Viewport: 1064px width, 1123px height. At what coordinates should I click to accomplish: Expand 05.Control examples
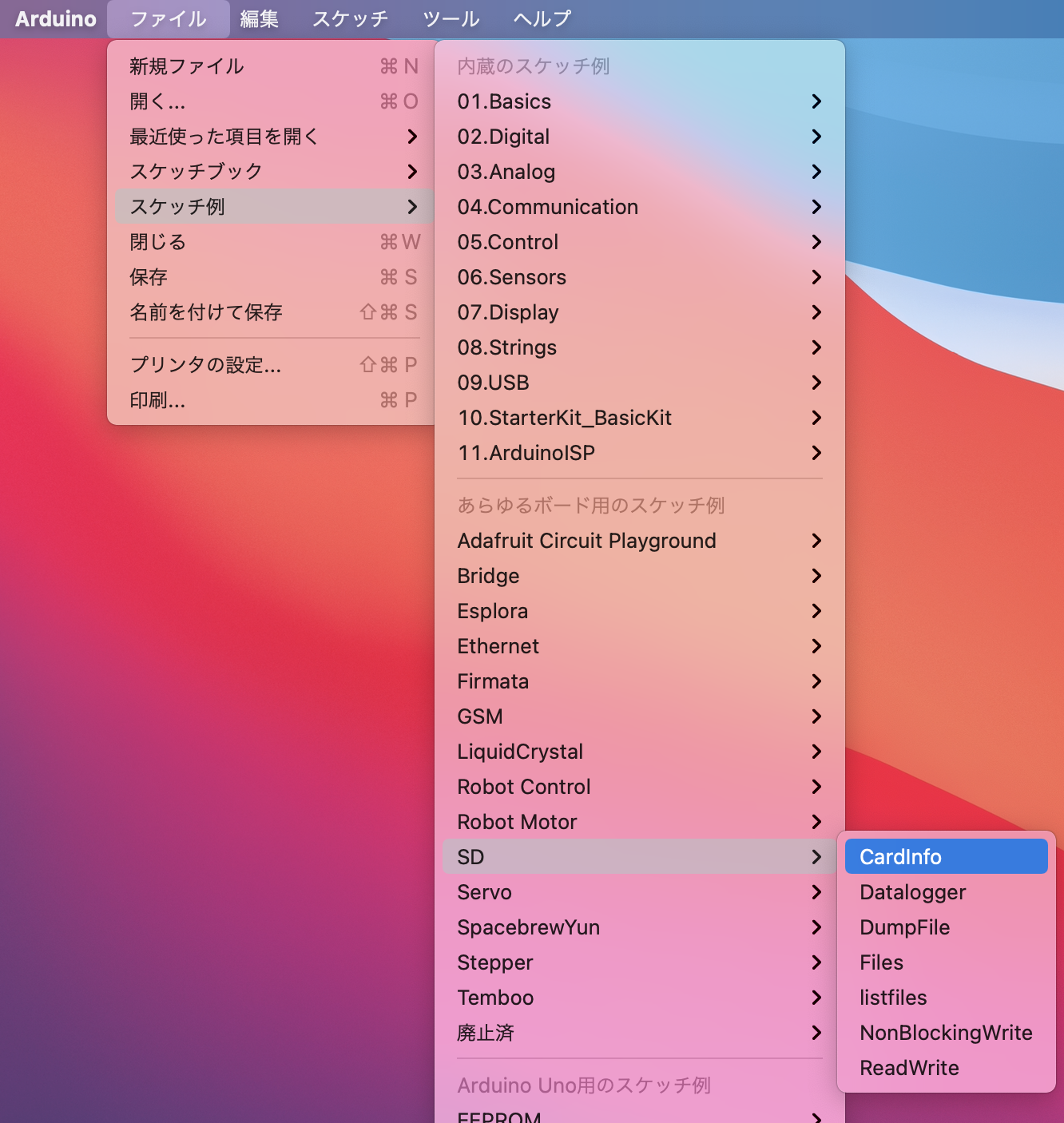pos(639,242)
